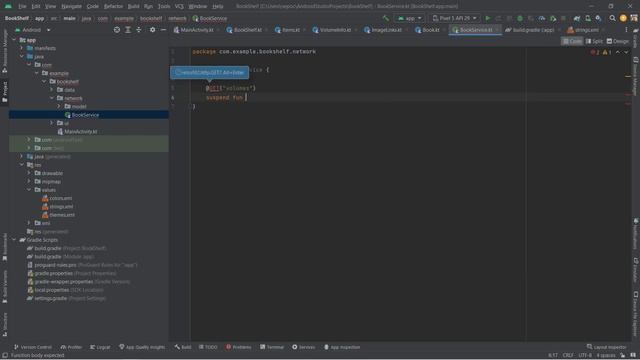Open the Profile app icon in toolbar
The width and height of the screenshot is (640, 360).
542,18
